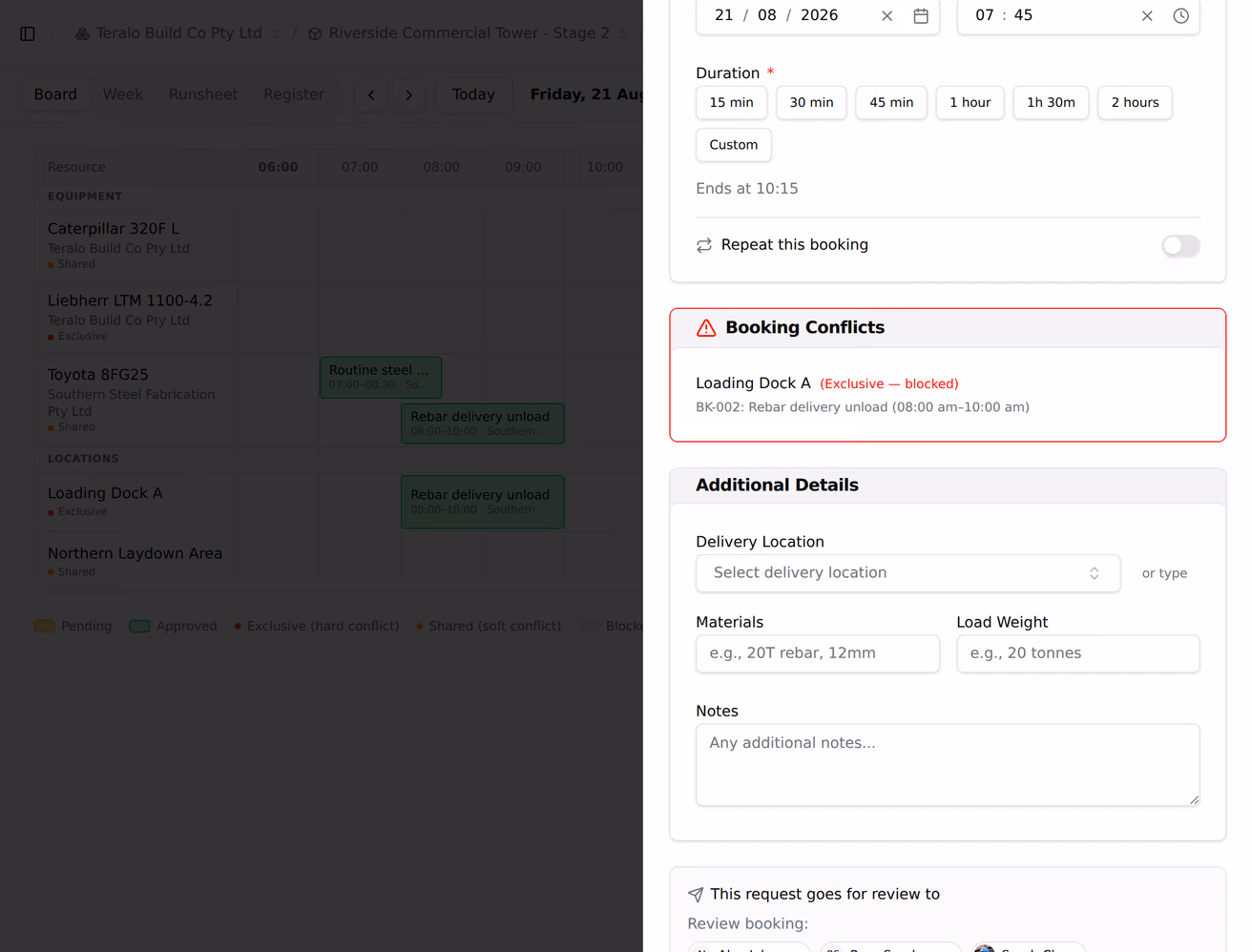Focus the Load Weight input field
The image size is (1252, 952).
coord(1078,653)
